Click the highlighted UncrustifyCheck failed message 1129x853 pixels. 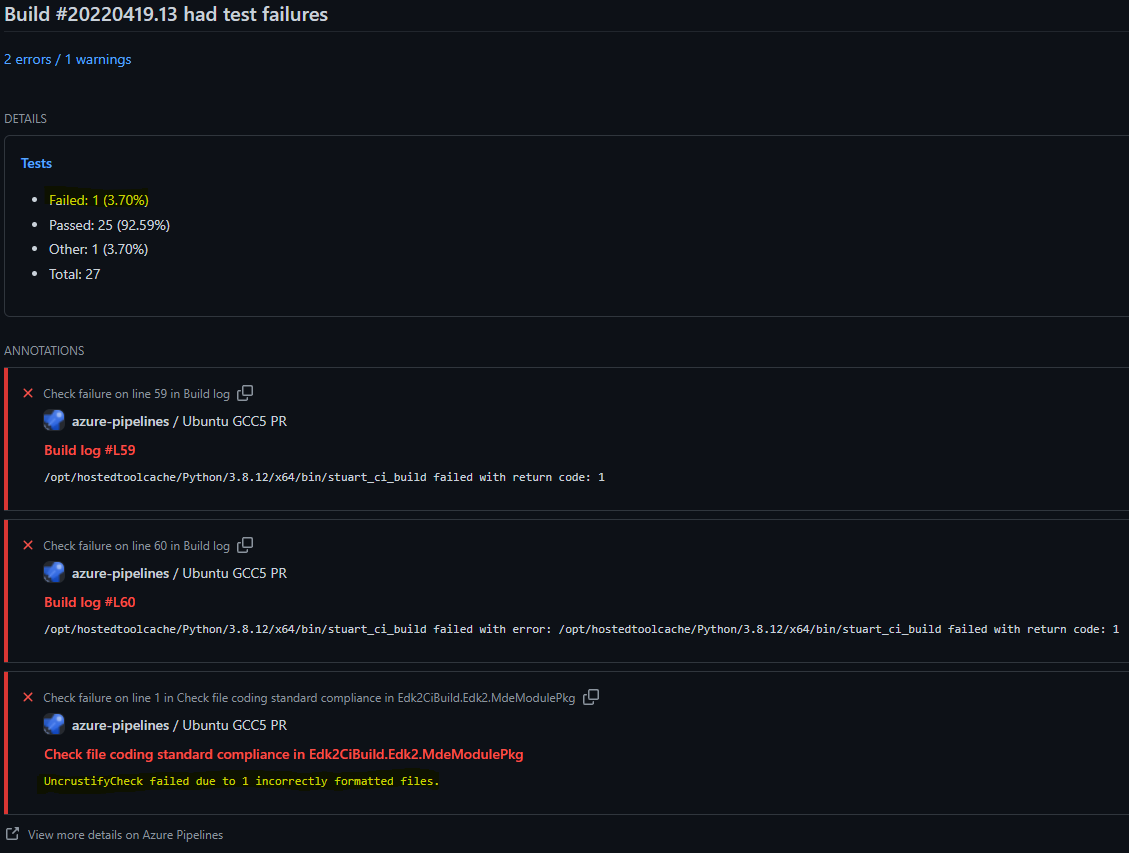(x=241, y=781)
